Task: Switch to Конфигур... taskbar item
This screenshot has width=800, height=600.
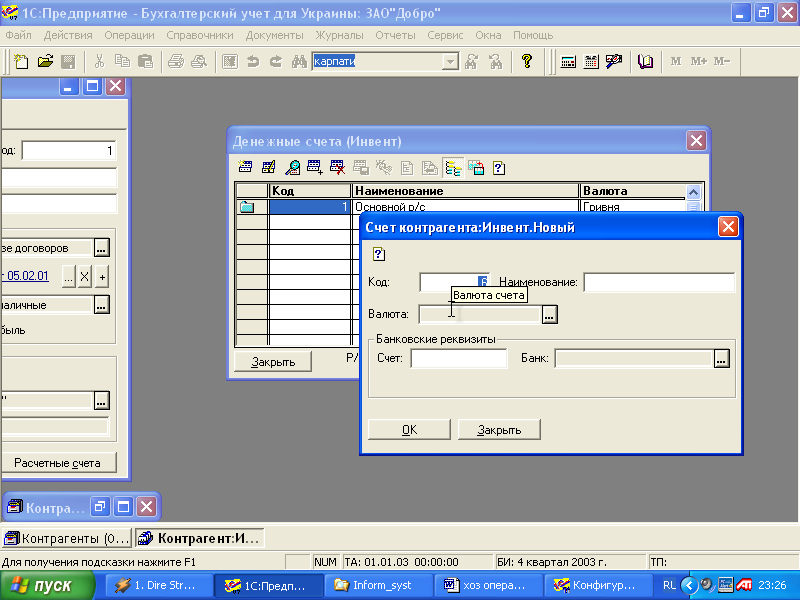Action: [599, 585]
